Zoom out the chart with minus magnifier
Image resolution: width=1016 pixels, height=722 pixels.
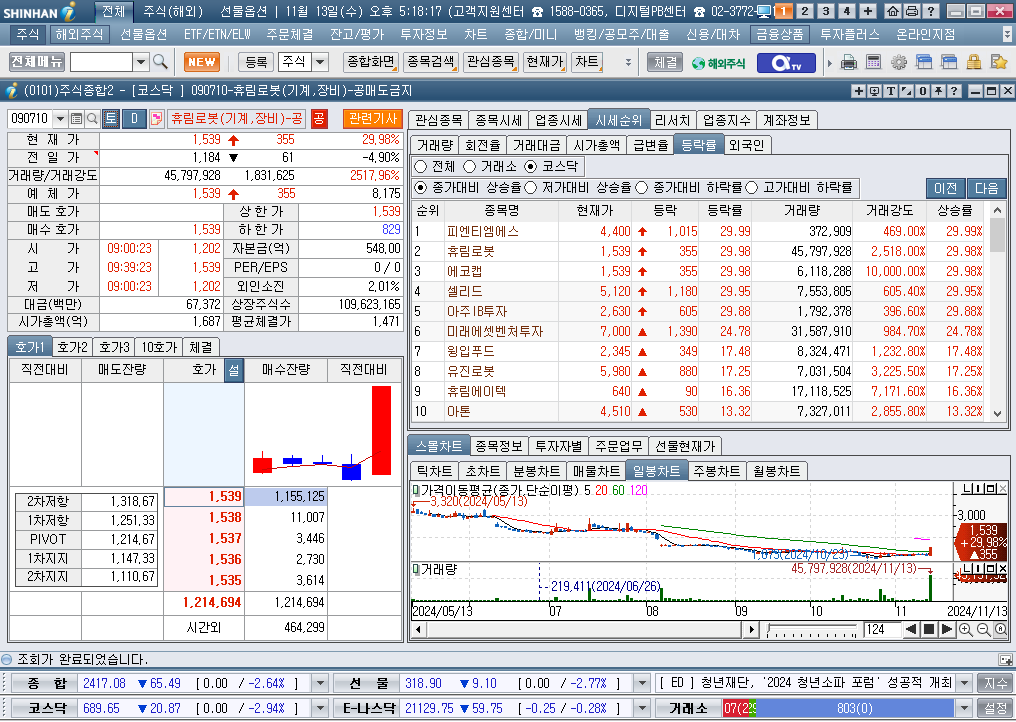coord(983,629)
